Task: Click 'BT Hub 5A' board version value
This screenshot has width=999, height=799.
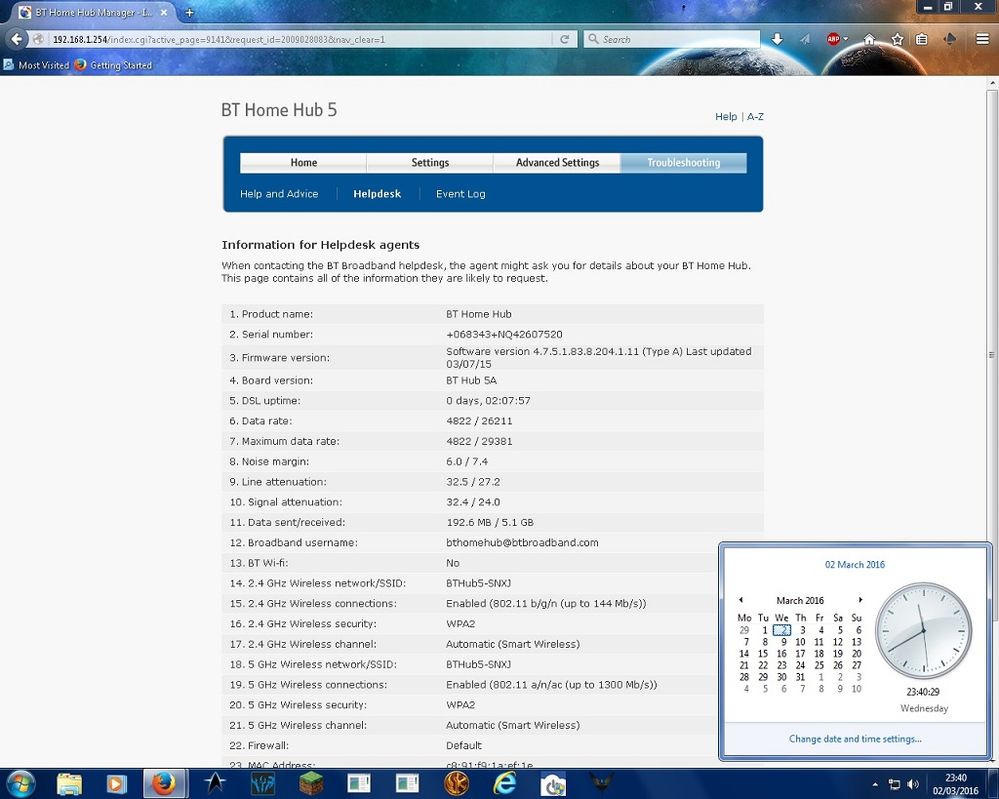Action: pyautogui.click(x=471, y=380)
